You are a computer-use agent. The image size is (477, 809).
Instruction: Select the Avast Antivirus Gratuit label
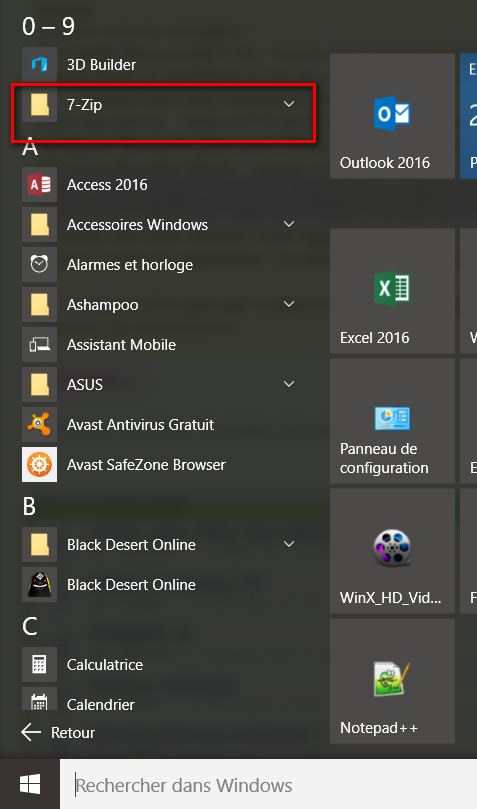tap(141, 425)
